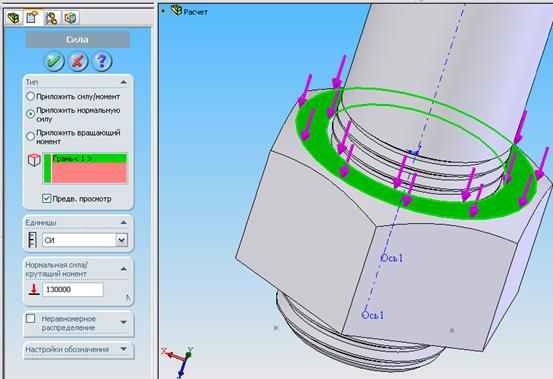The width and height of the screenshot is (553, 379).
Task: Enable 'Неравномерное распределение' checkbox
Action: [x=31, y=319]
